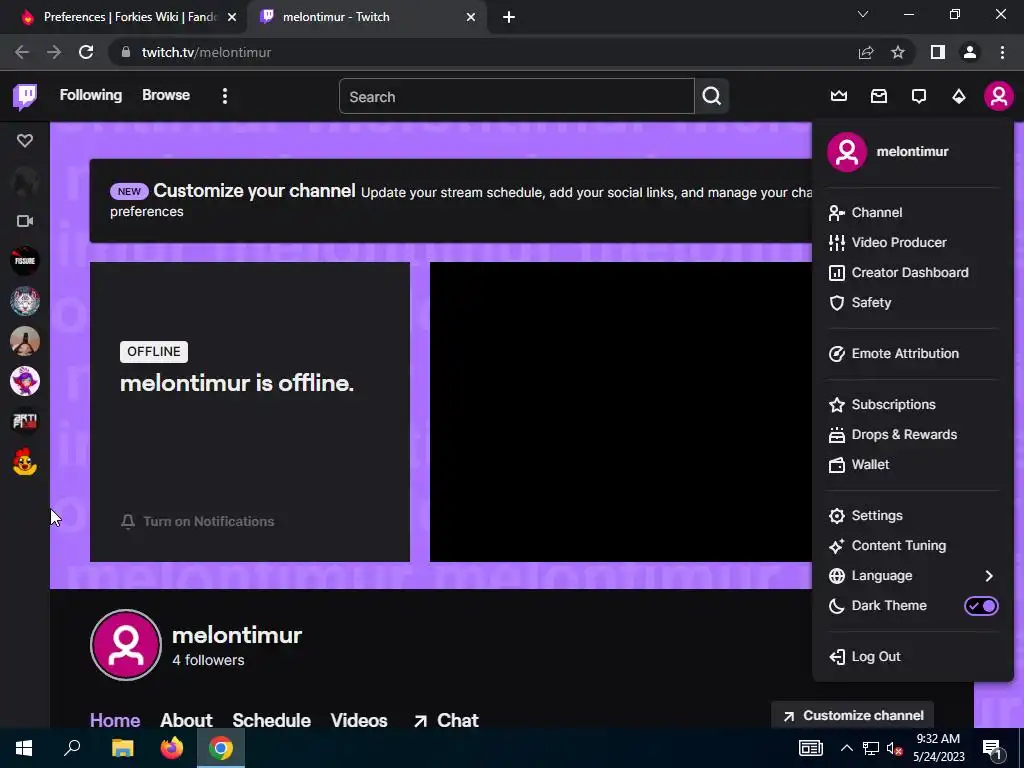The image size is (1024, 768).
Task: Open the purple-hat character channel avatar
Action: [x=25, y=381]
